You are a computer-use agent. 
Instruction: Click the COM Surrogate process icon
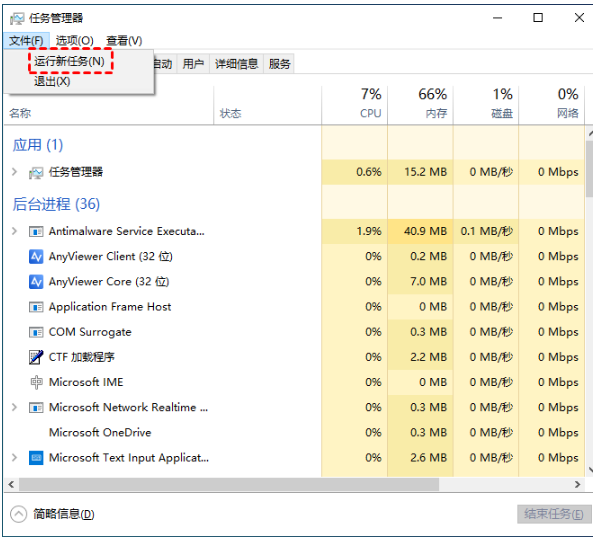pos(36,332)
